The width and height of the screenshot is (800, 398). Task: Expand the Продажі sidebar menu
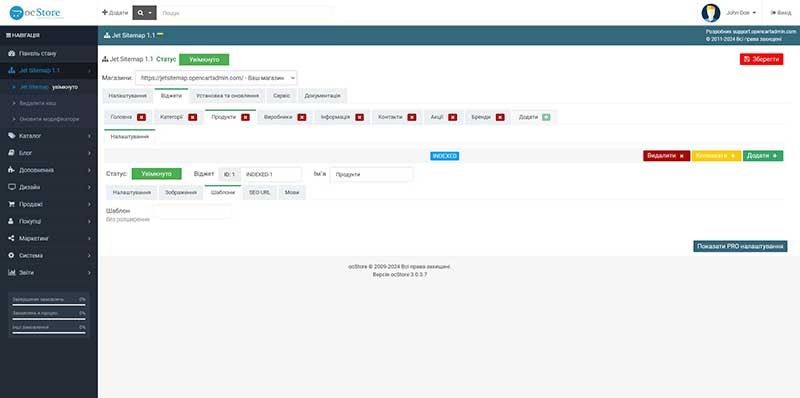pos(48,204)
